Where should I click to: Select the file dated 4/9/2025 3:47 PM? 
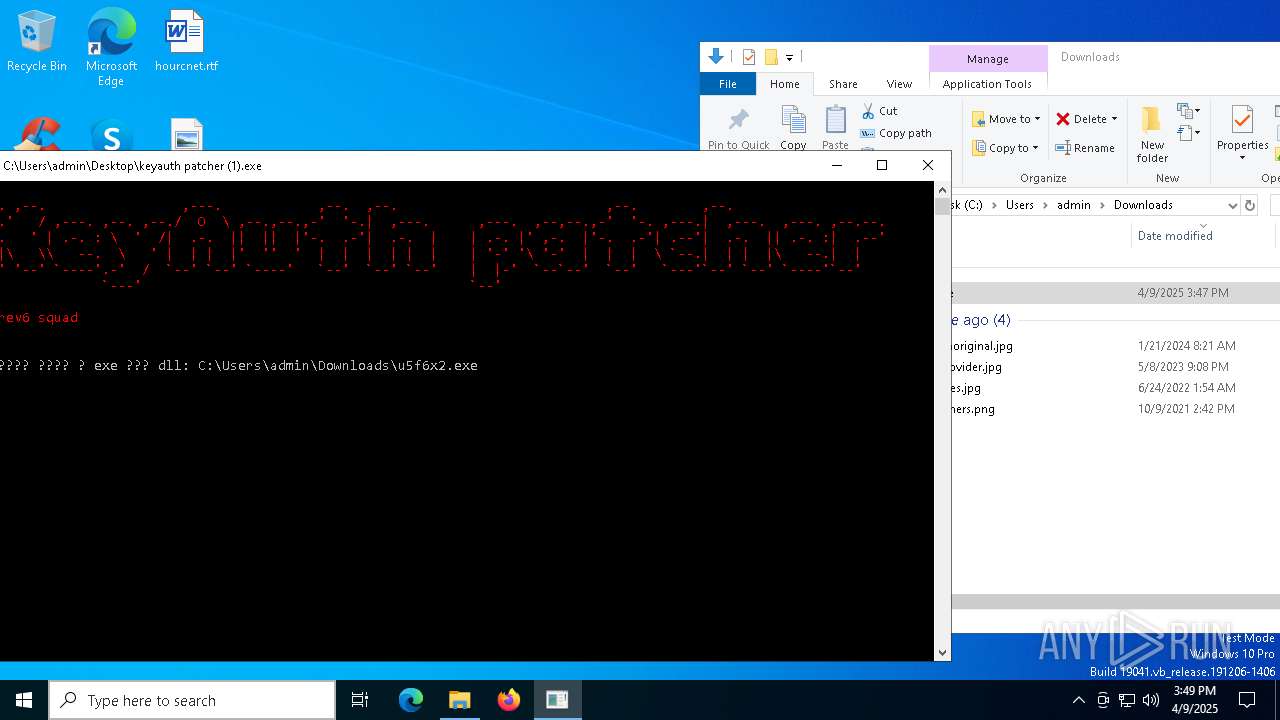pyautogui.click(x=1115, y=293)
